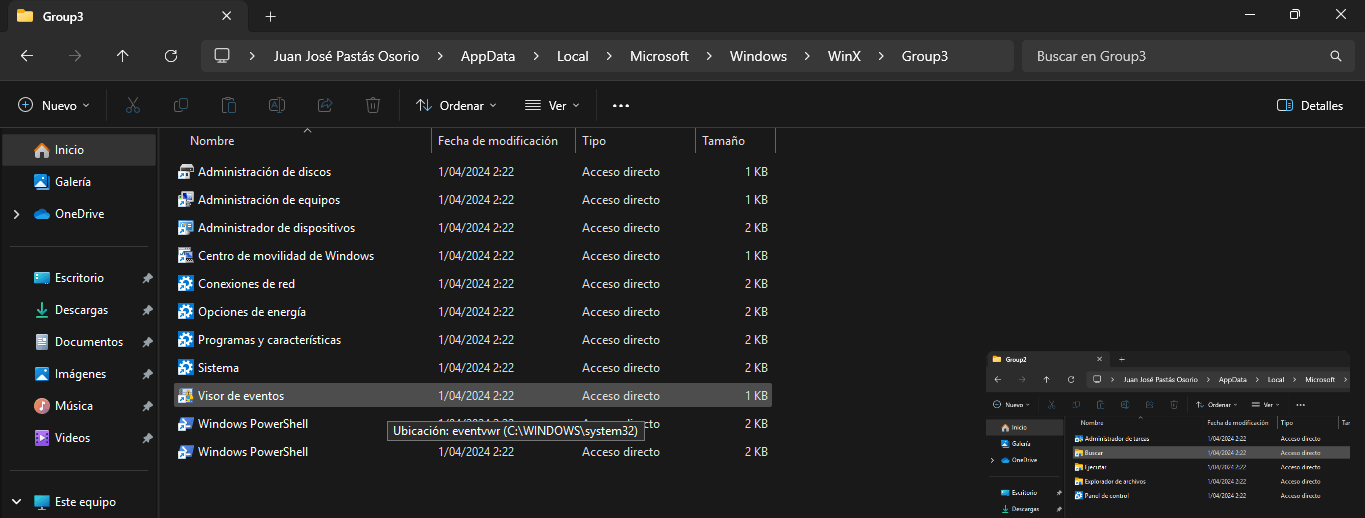This screenshot has height=518, width=1365.
Task: Click the Sistema shortcut icon
Action: point(185,368)
